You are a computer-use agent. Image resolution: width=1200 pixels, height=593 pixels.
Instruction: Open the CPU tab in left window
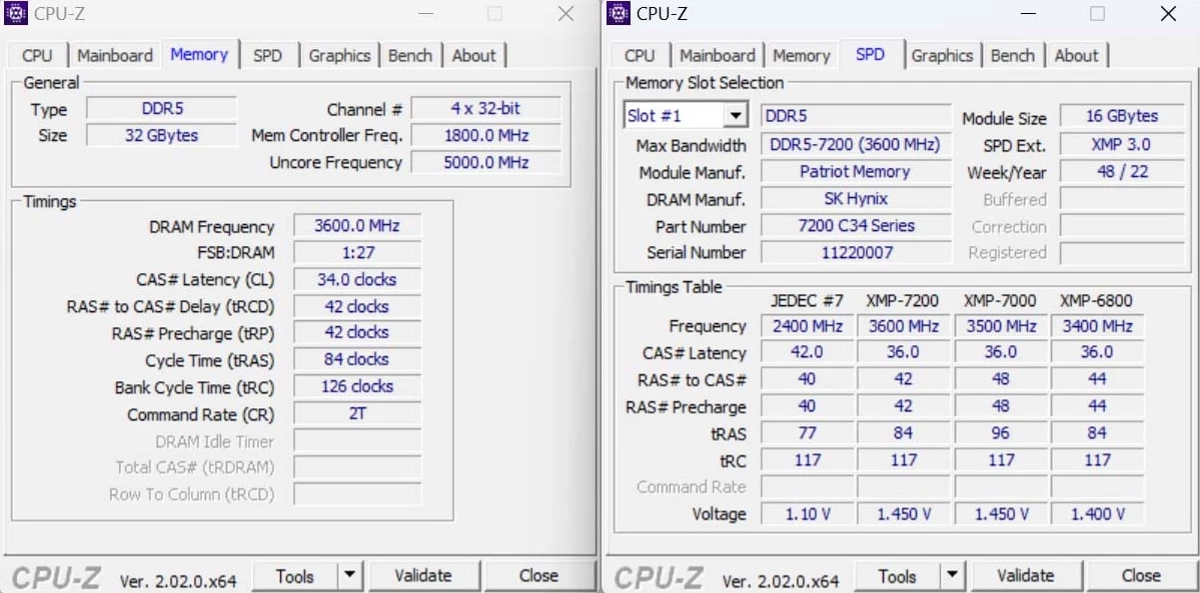click(37, 56)
